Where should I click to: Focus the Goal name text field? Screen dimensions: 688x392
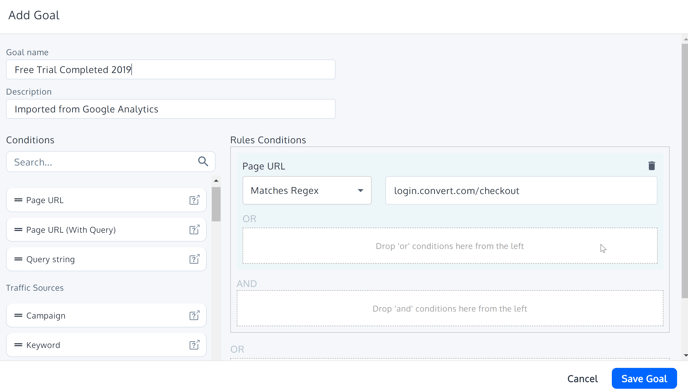(171, 69)
